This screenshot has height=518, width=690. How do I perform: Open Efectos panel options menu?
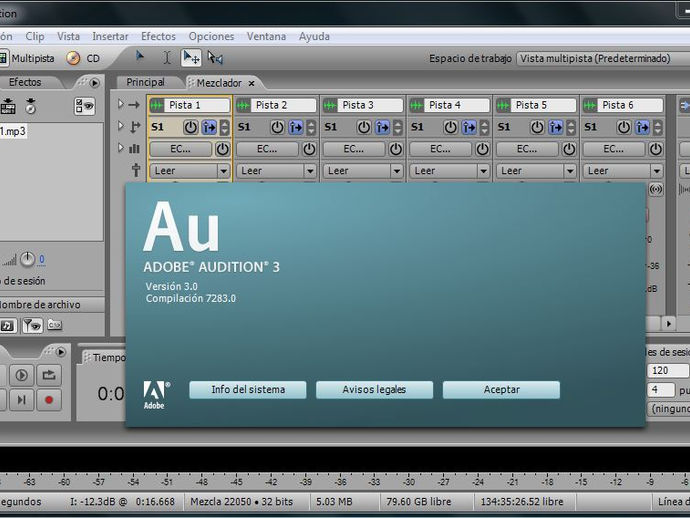(94, 83)
